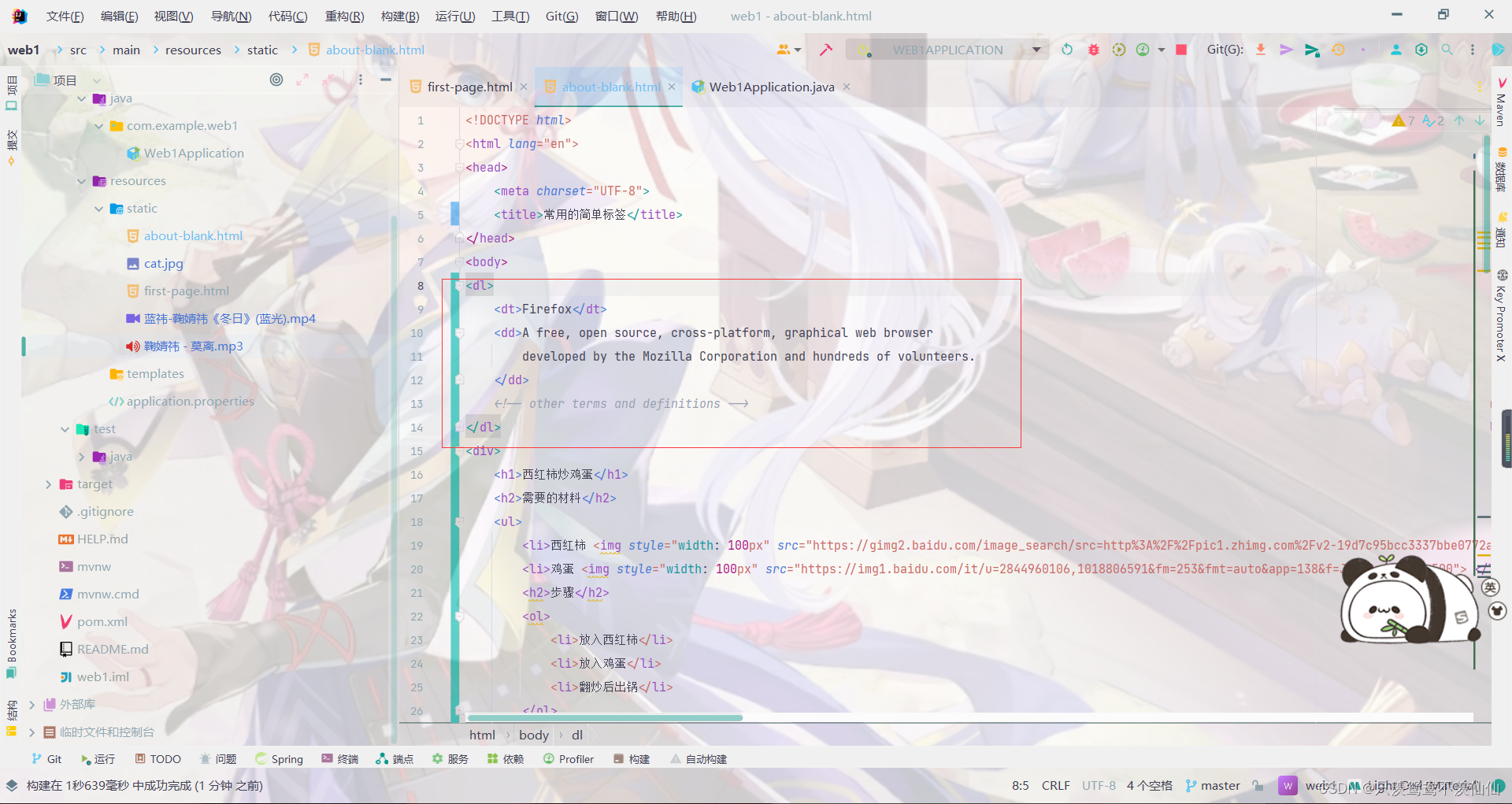
Task: Collapse the com.example.web1 package node
Action: click(98, 126)
